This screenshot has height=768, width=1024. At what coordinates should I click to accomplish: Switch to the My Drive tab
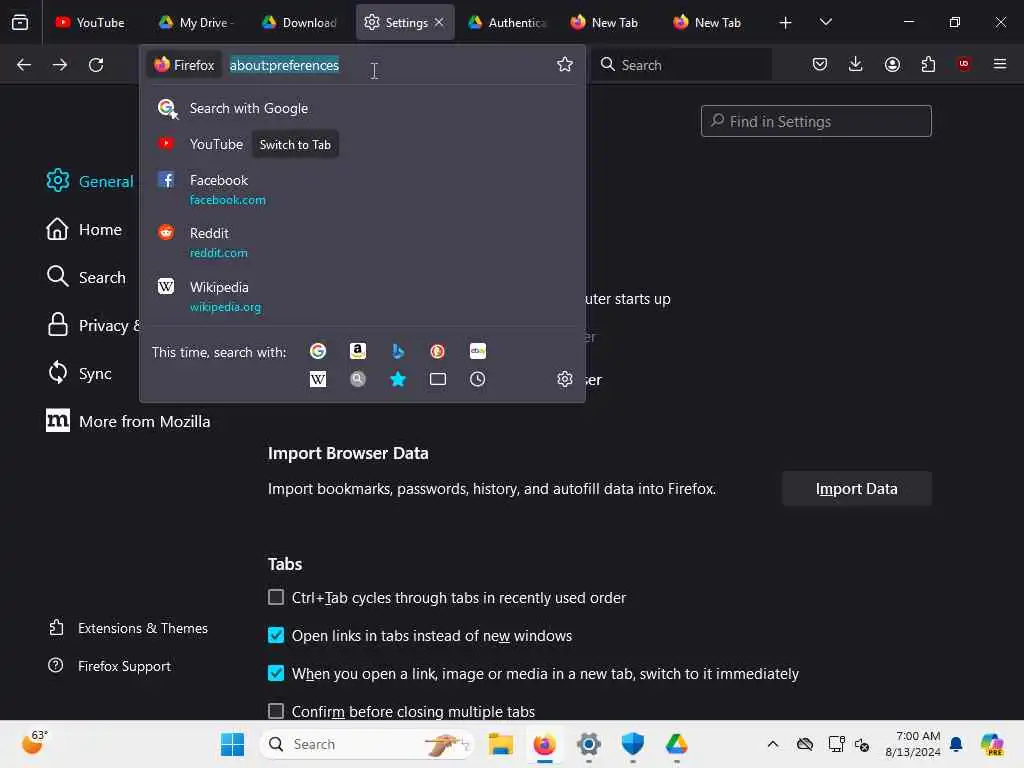(196, 23)
